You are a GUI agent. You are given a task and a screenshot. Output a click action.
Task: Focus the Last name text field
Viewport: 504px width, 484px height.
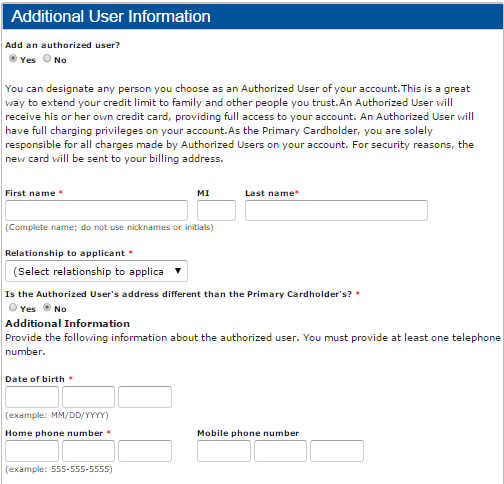(x=336, y=210)
